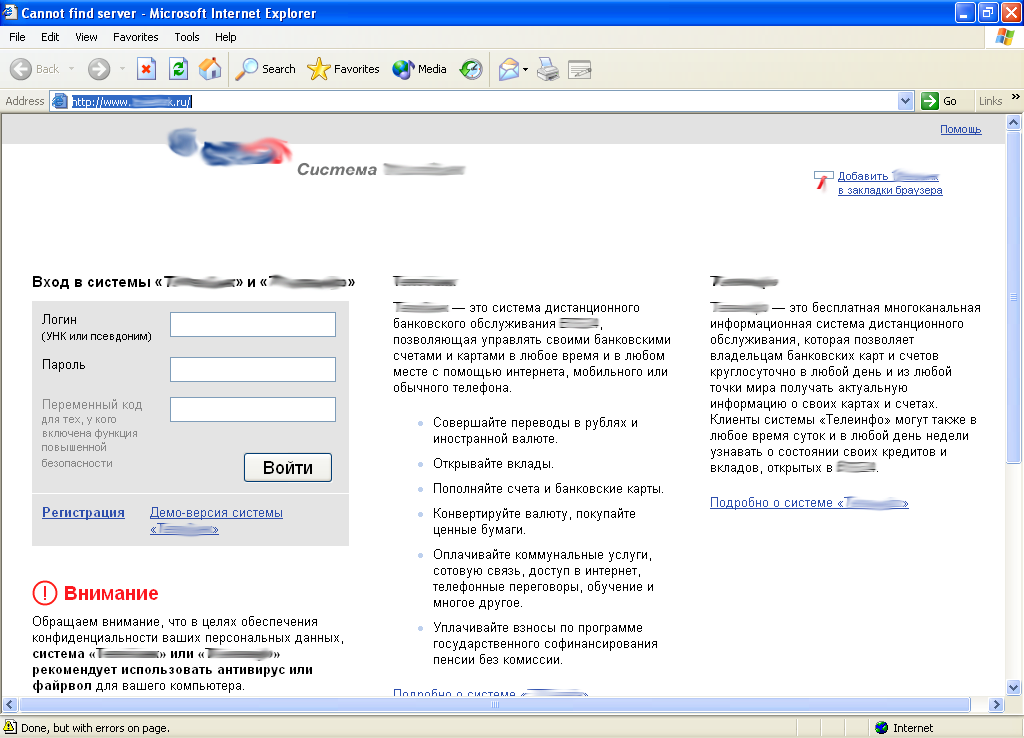1024x738 pixels.
Task: Open the History clock icon
Action: click(471, 69)
